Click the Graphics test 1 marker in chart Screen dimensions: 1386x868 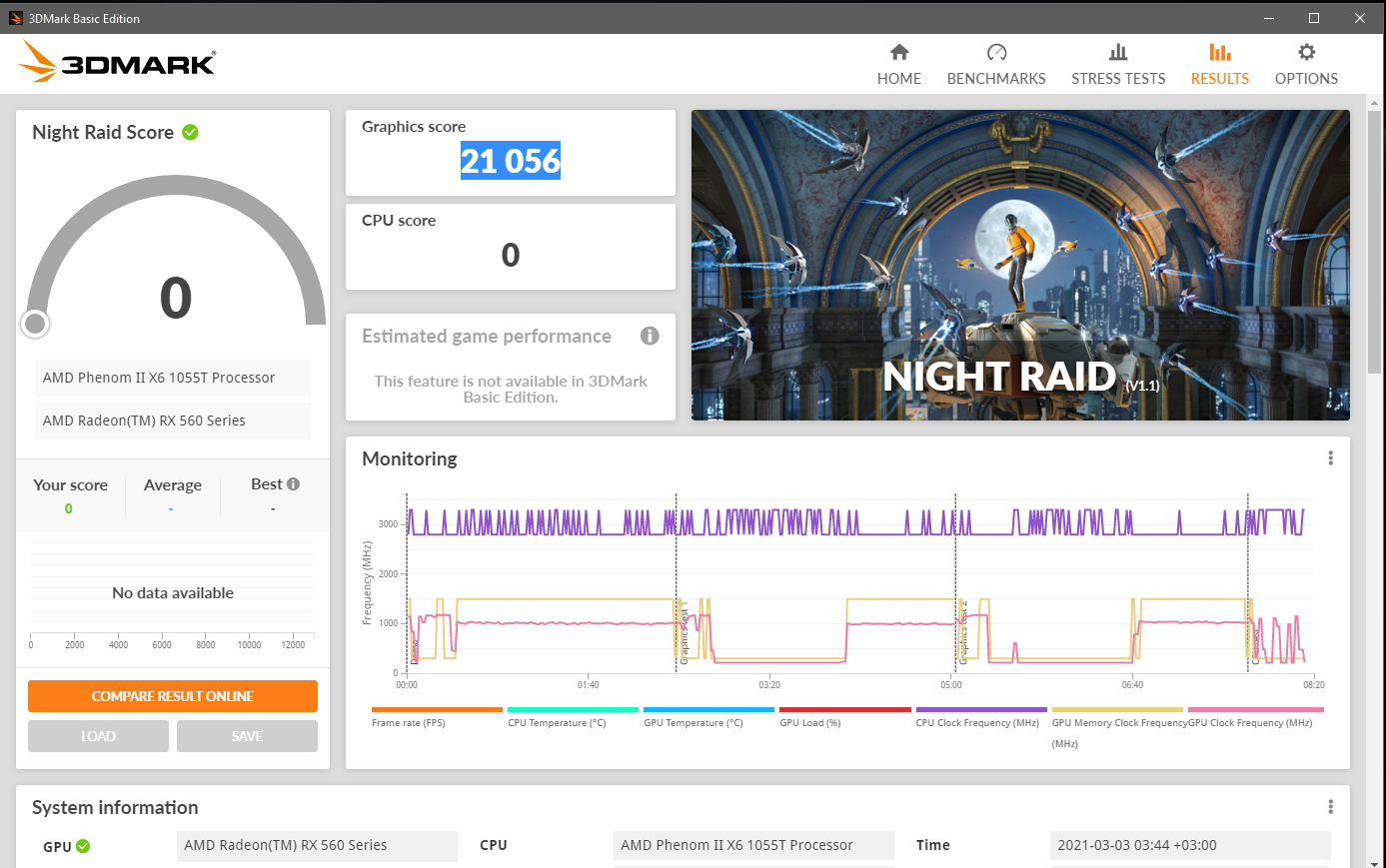(684, 633)
